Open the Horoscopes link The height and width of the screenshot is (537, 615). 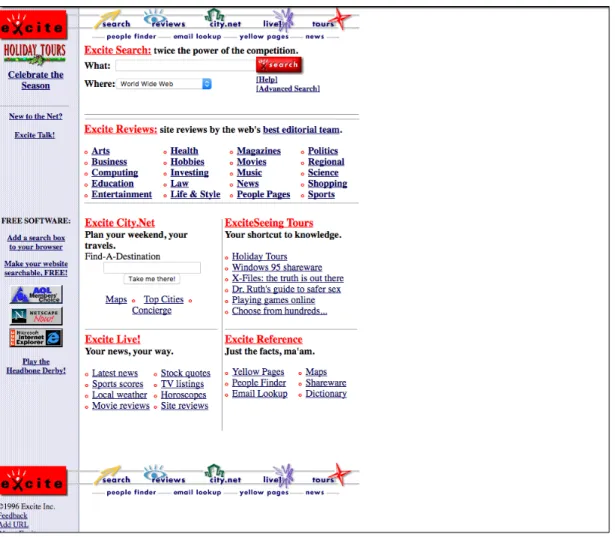(184, 395)
